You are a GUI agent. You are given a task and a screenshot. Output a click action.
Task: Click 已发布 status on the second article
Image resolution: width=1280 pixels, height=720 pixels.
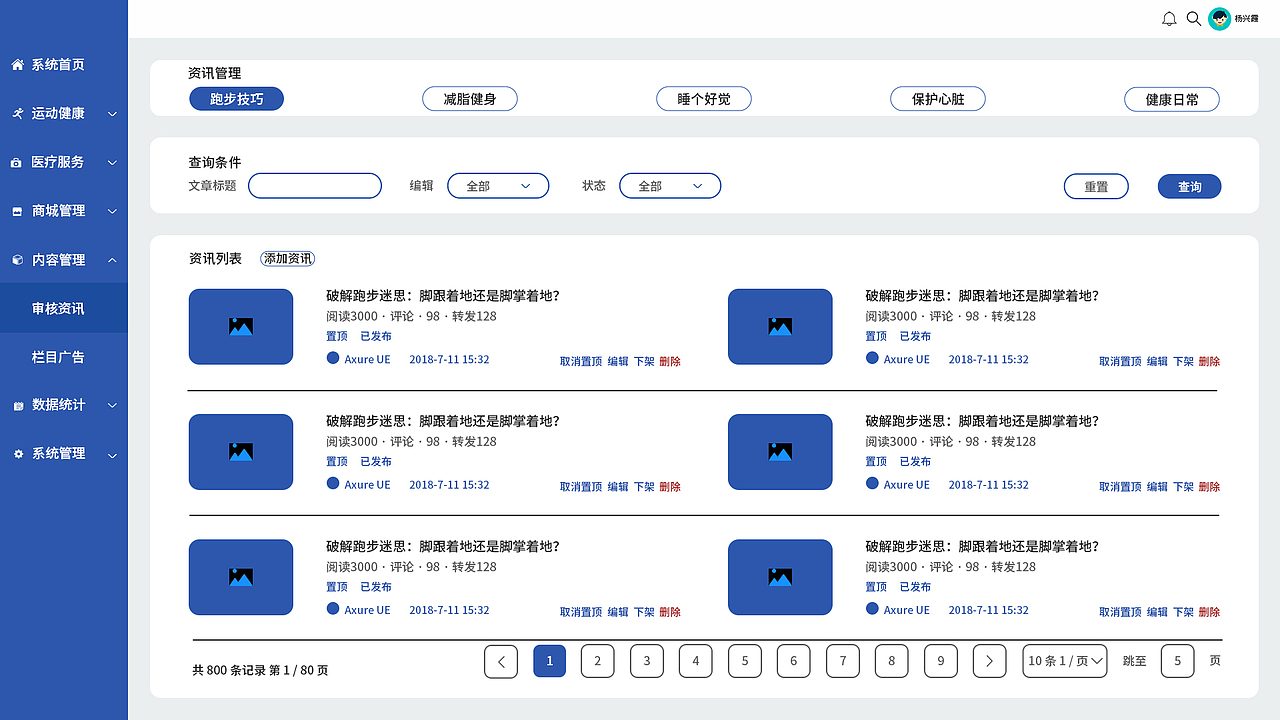(x=376, y=461)
